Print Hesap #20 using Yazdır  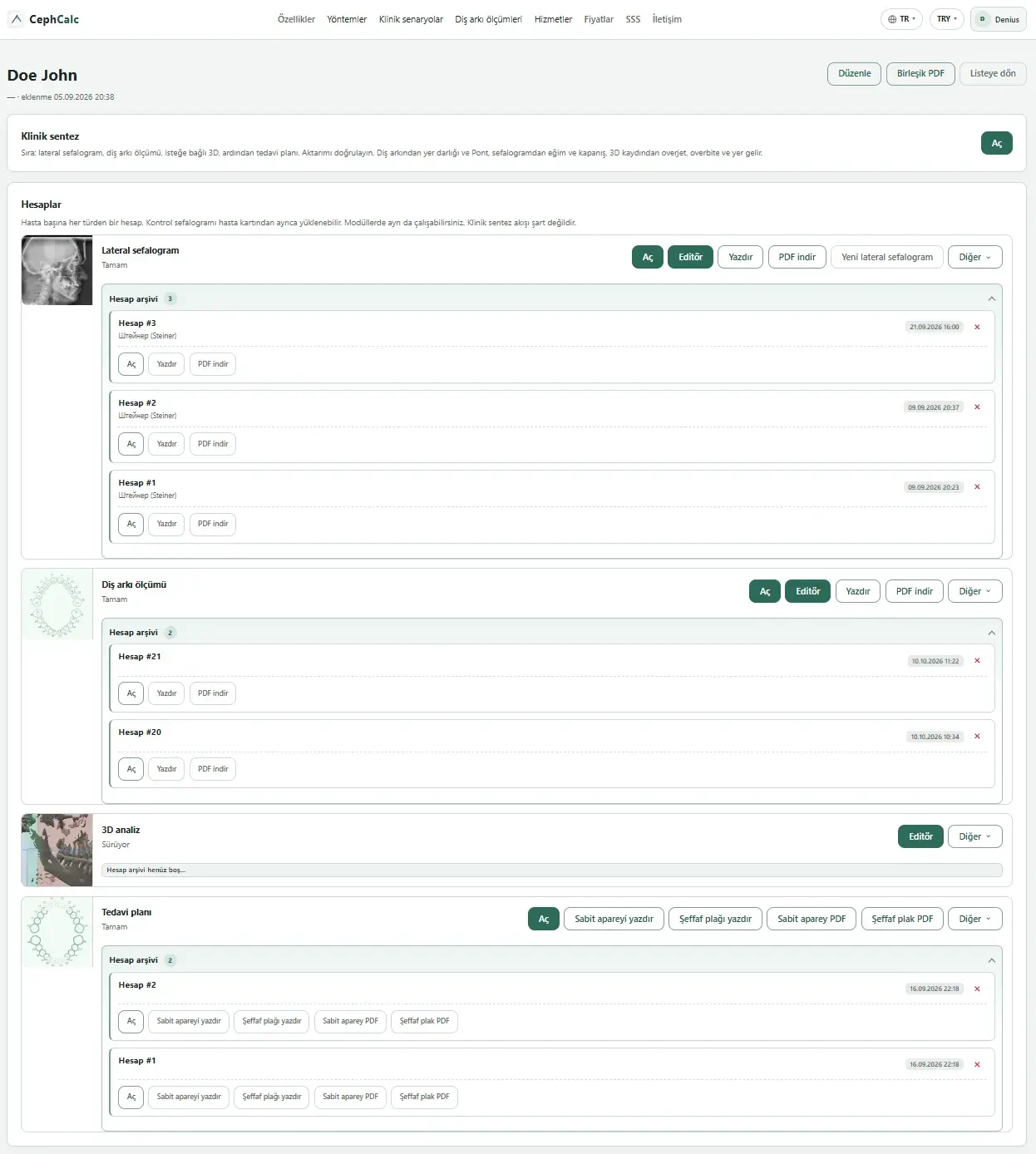(167, 769)
